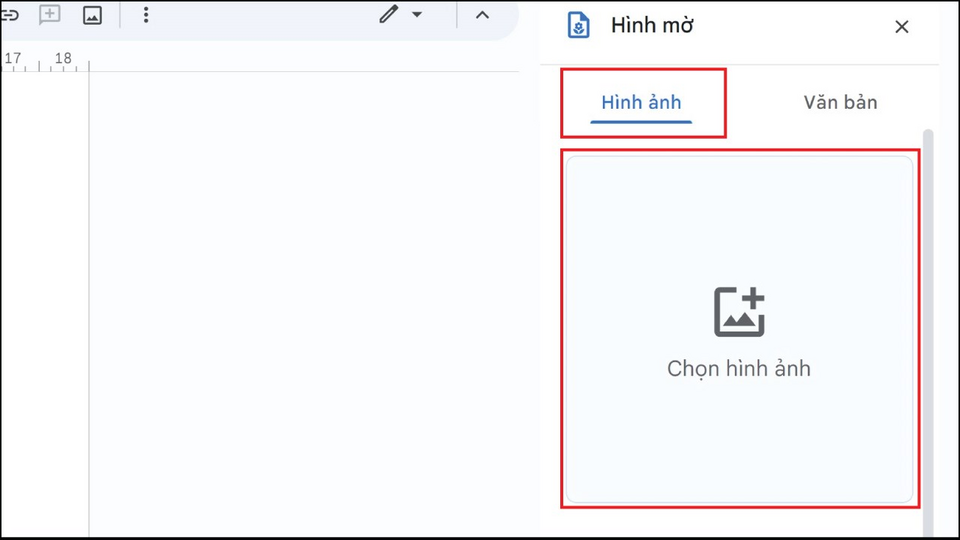Image resolution: width=960 pixels, height=540 pixels.
Task: Switch to the Hình ảnh tab
Action: pyautogui.click(x=641, y=102)
